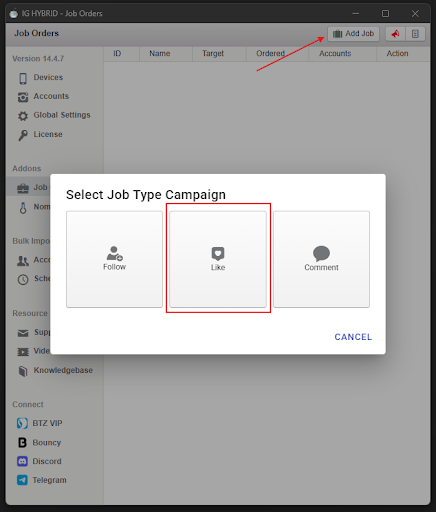436x512 pixels.
Task: Click the Job Orders briefcase sidebar icon
Action: point(23,188)
